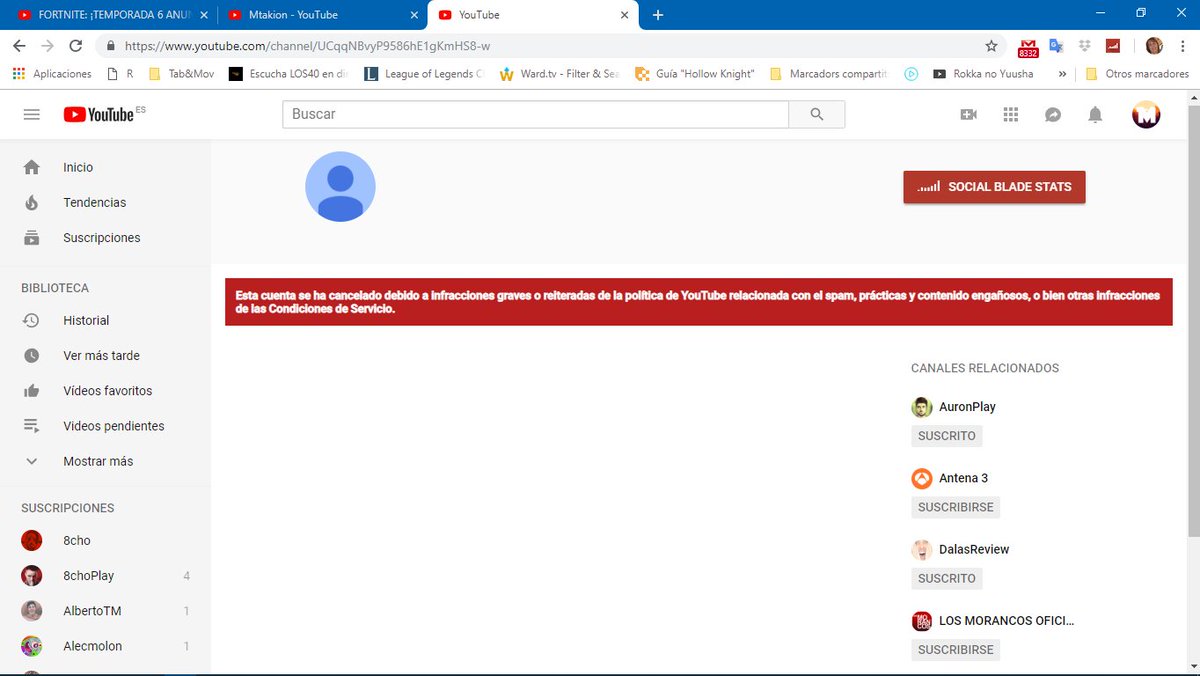Open the upload video camera icon
The width and height of the screenshot is (1200, 676).
click(x=968, y=115)
